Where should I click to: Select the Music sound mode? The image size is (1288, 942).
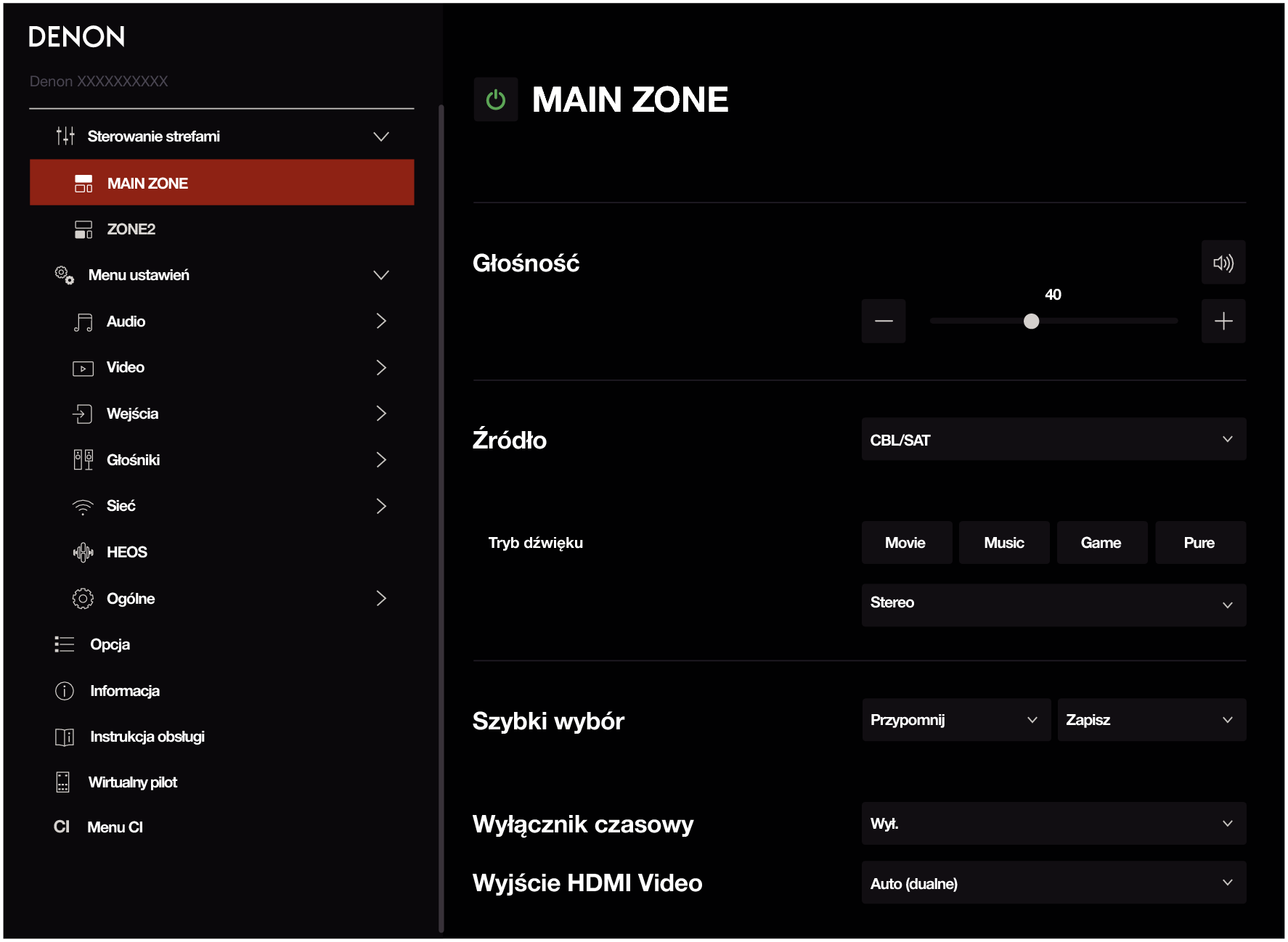coord(1004,543)
